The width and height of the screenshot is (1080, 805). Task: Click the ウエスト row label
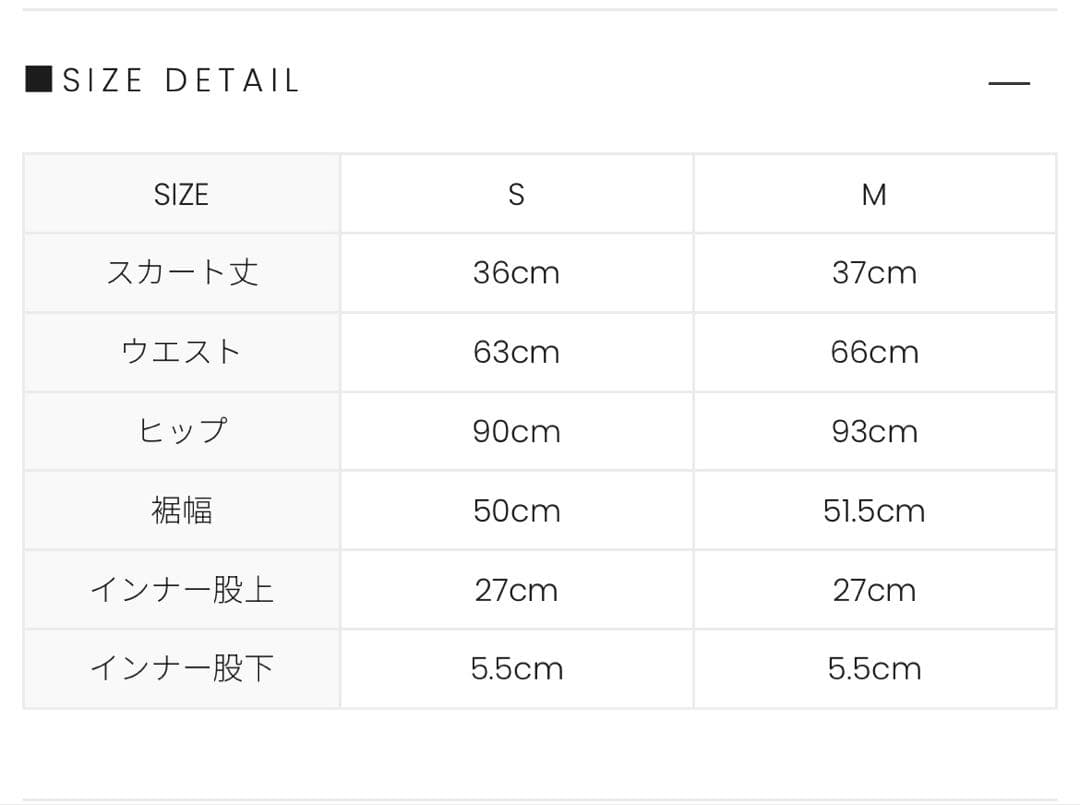(x=181, y=352)
